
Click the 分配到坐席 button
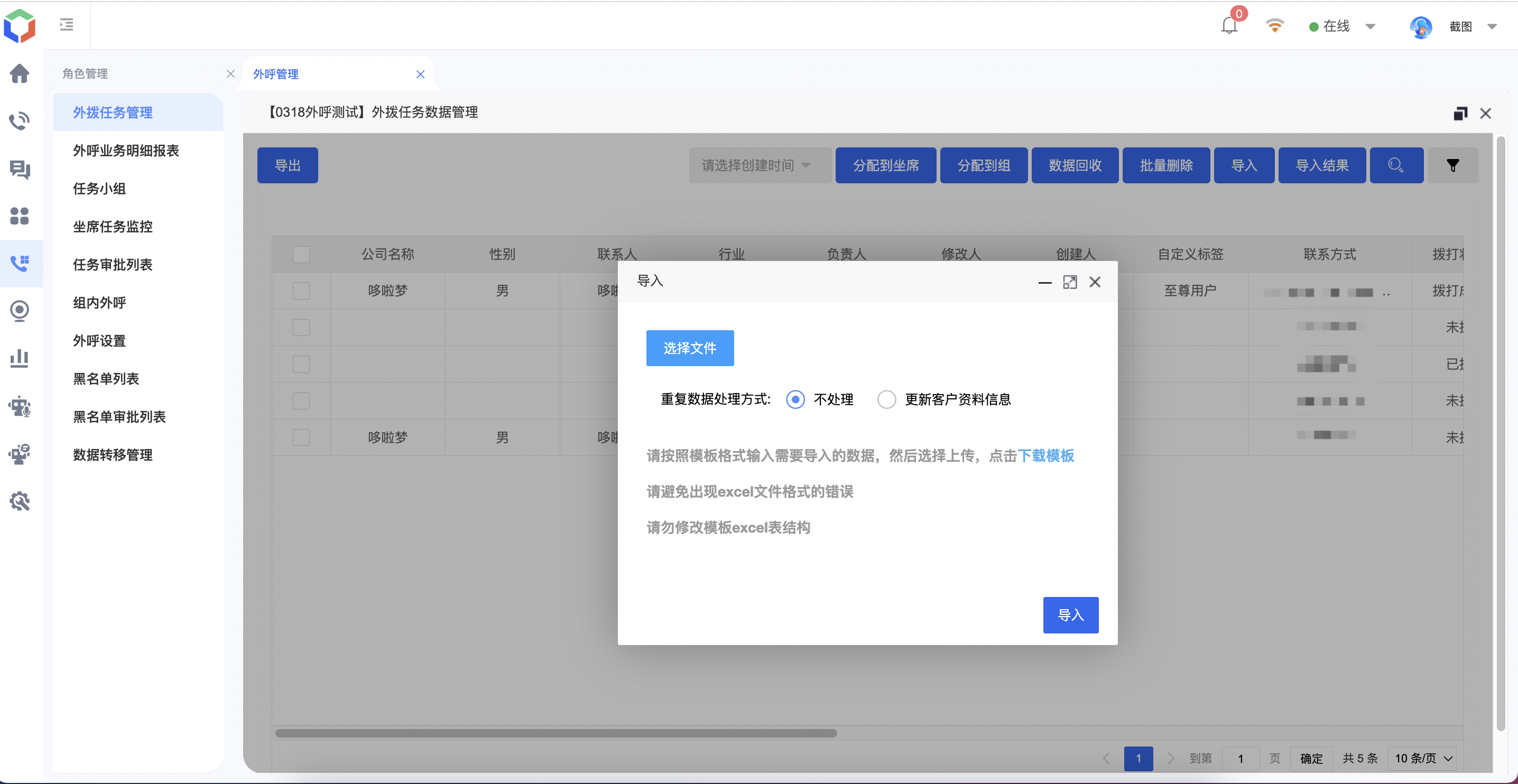[886, 165]
